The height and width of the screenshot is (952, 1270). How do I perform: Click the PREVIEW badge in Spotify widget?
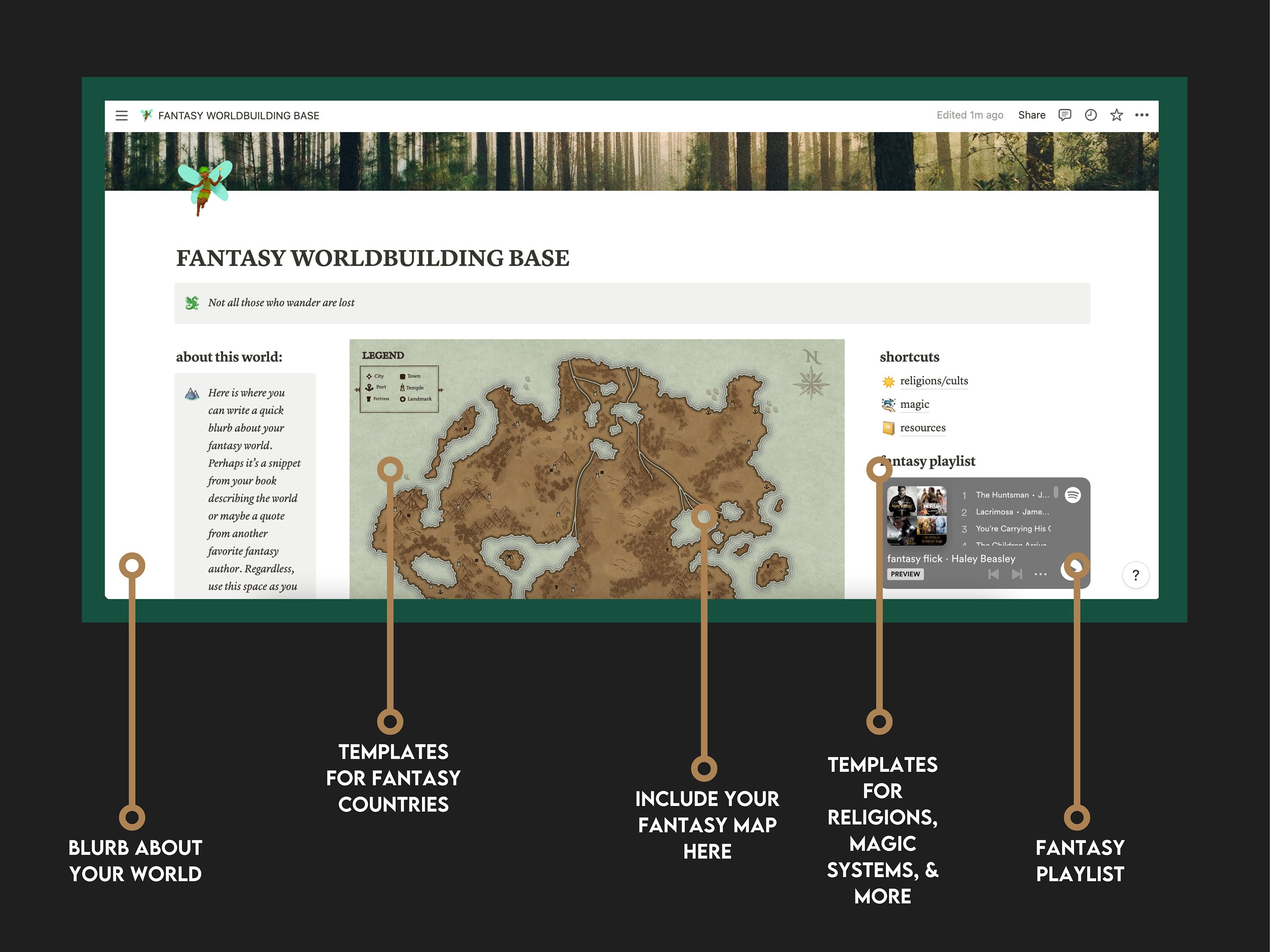pos(905,574)
